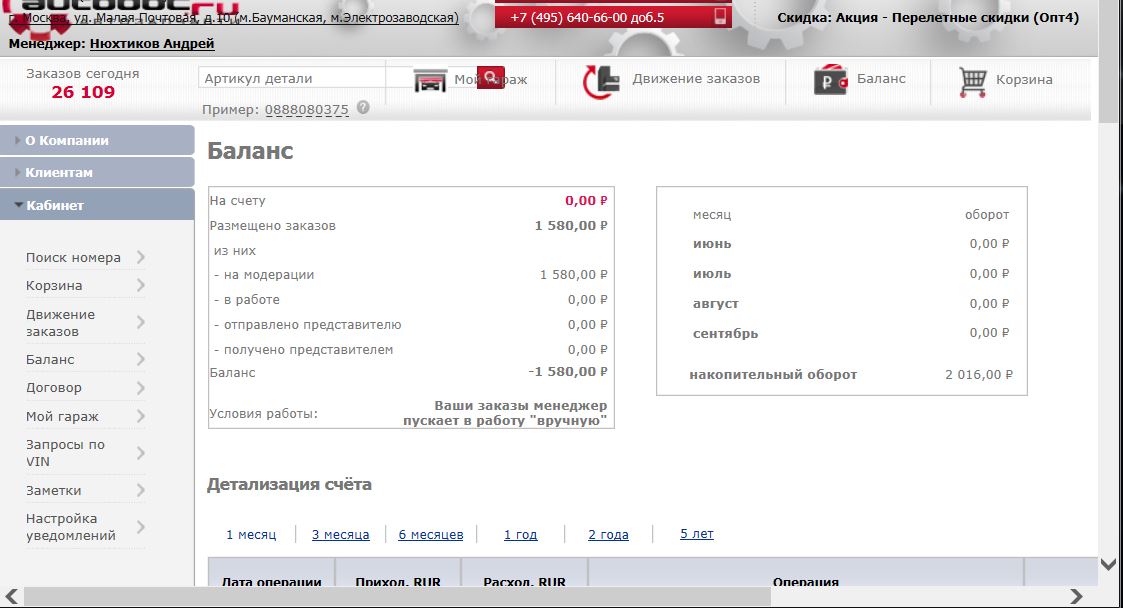Click the arrow next to Поиск номера
This screenshot has height=608, width=1123.
point(140,258)
